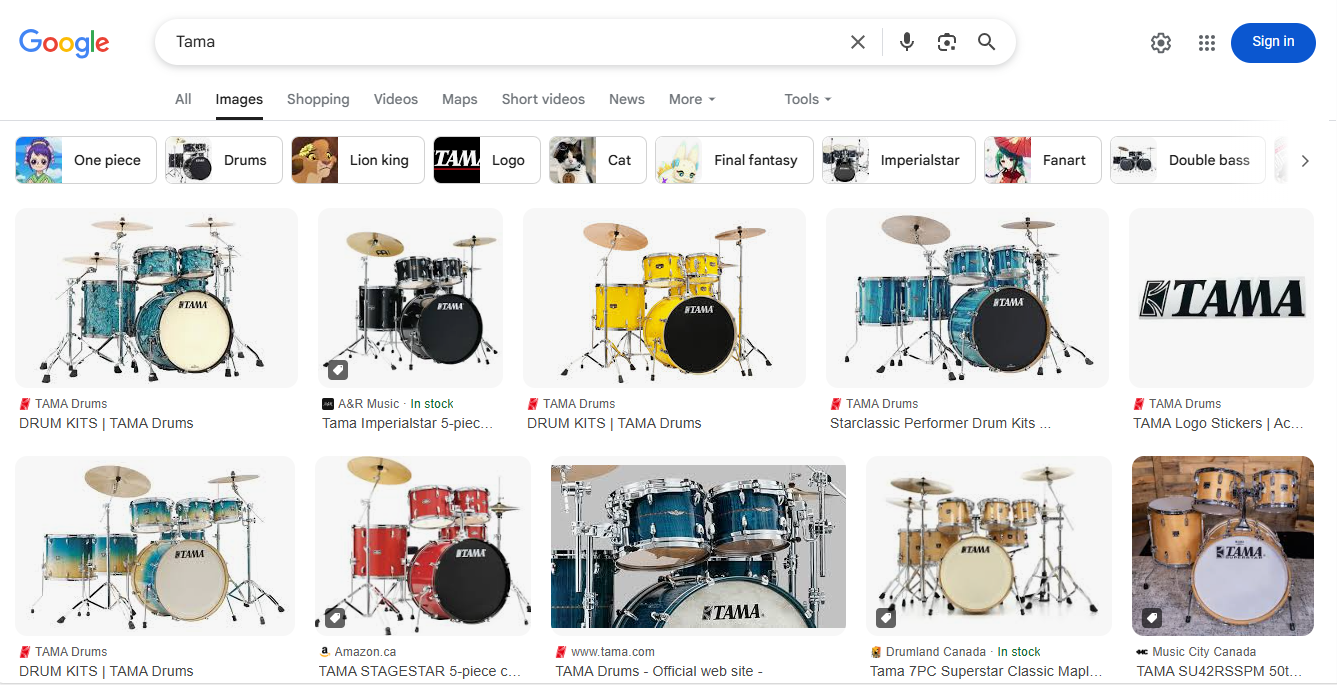Open the www.tama.com close-up drum image

[698, 546]
